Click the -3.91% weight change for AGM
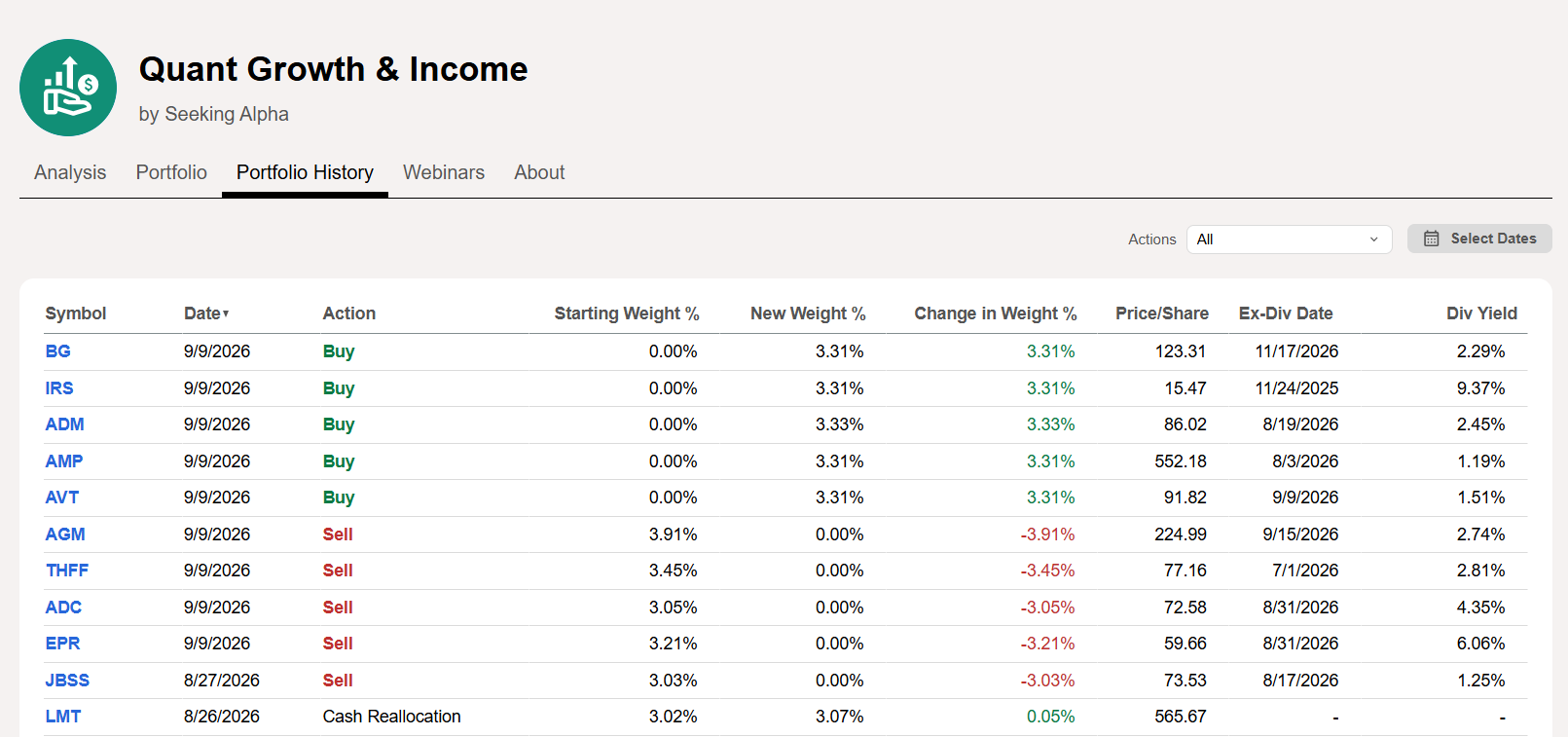The height and width of the screenshot is (737, 1568). tap(1047, 534)
